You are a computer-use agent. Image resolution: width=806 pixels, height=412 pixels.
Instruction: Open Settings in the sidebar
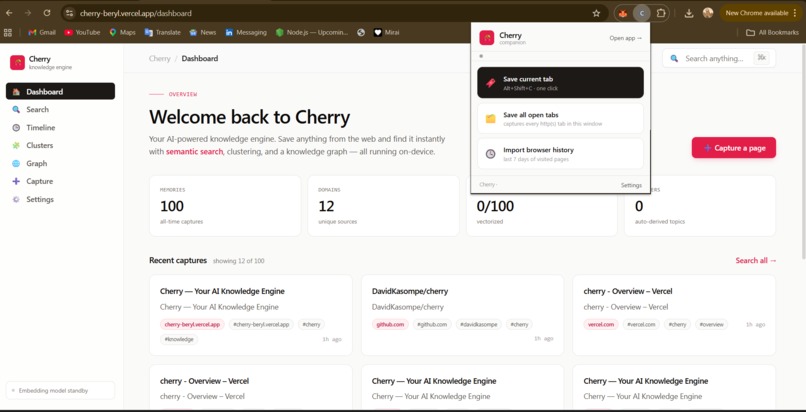[60, 199]
